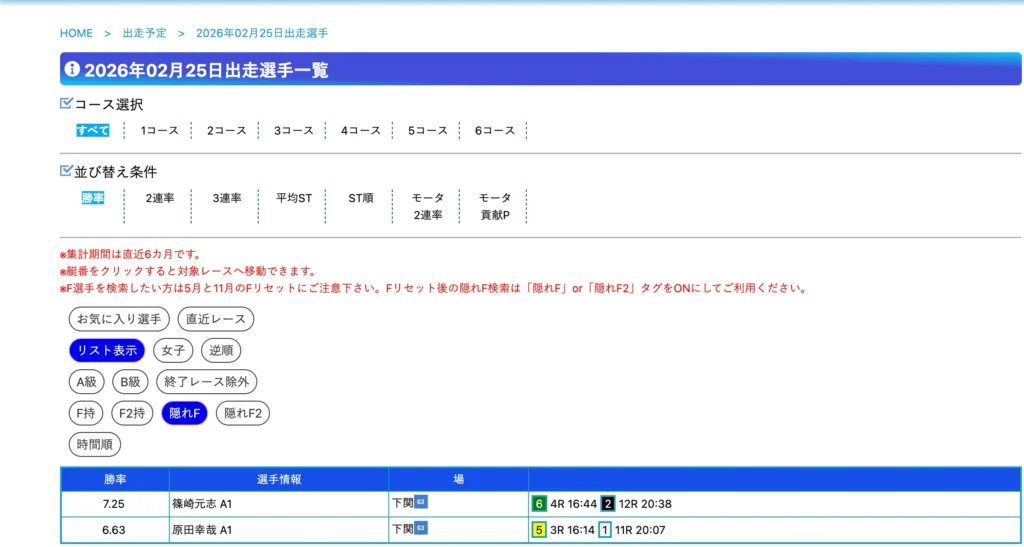Toggle 直近レース filter
The width and height of the screenshot is (1024, 547).
click(216, 319)
